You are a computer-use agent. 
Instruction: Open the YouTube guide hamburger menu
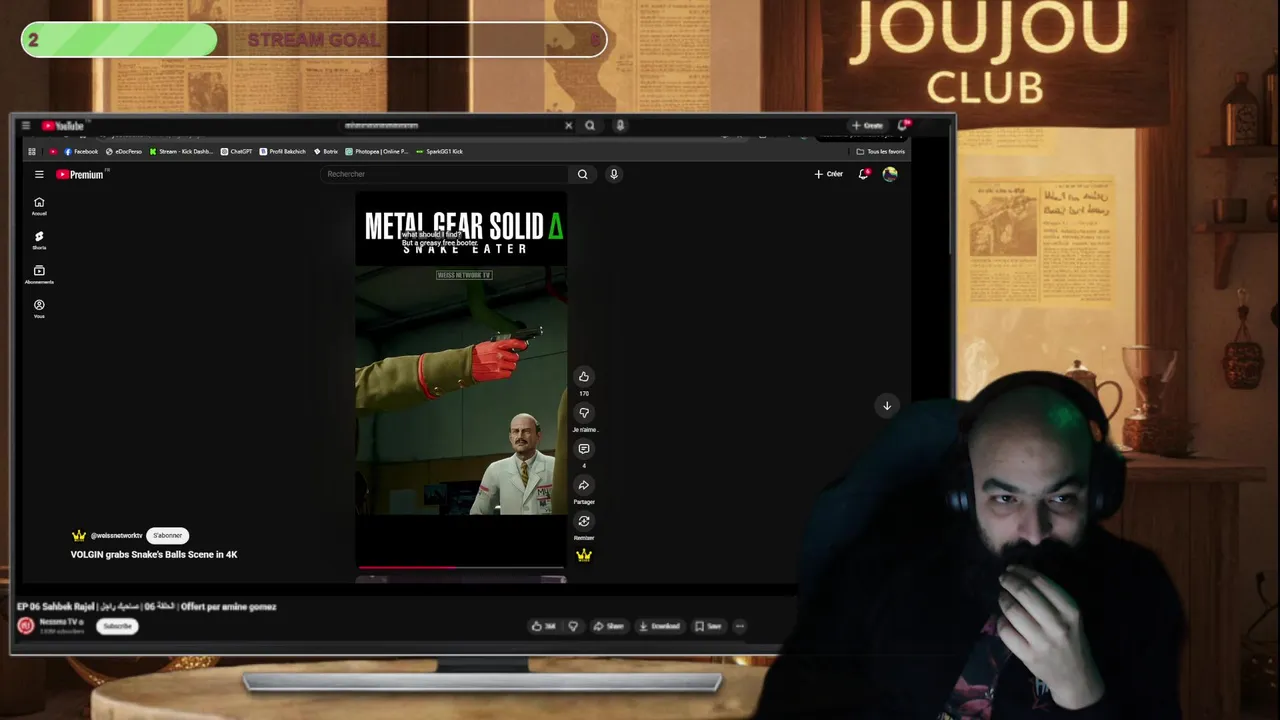[39, 174]
